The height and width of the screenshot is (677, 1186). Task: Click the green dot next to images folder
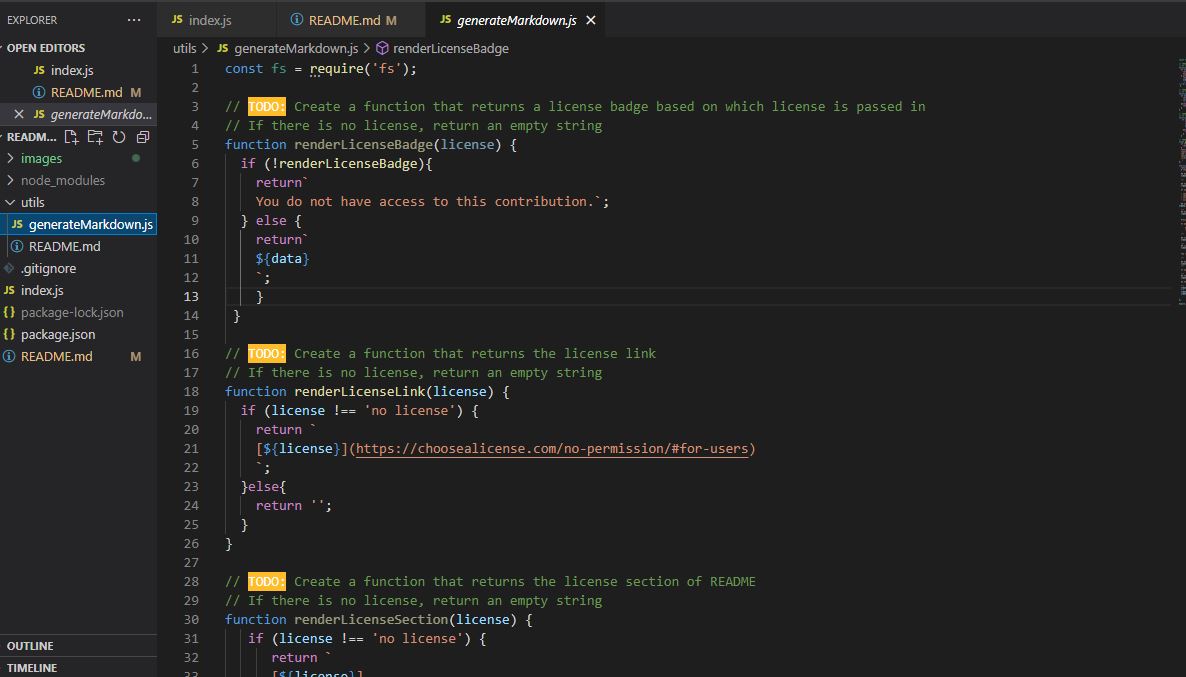coord(139,158)
